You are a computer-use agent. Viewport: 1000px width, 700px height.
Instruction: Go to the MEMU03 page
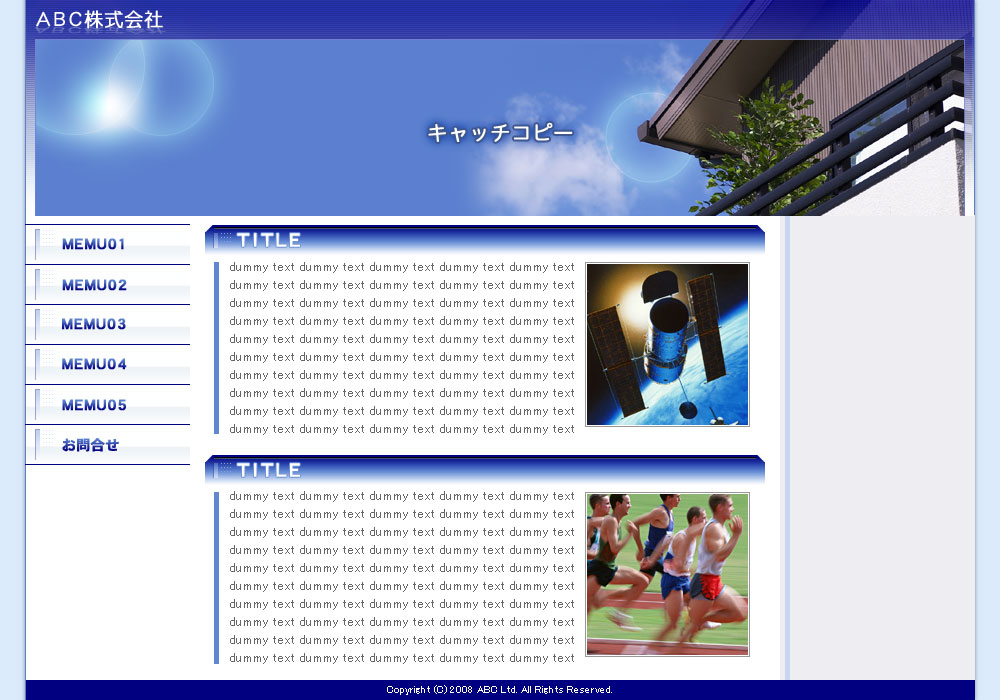[108, 324]
